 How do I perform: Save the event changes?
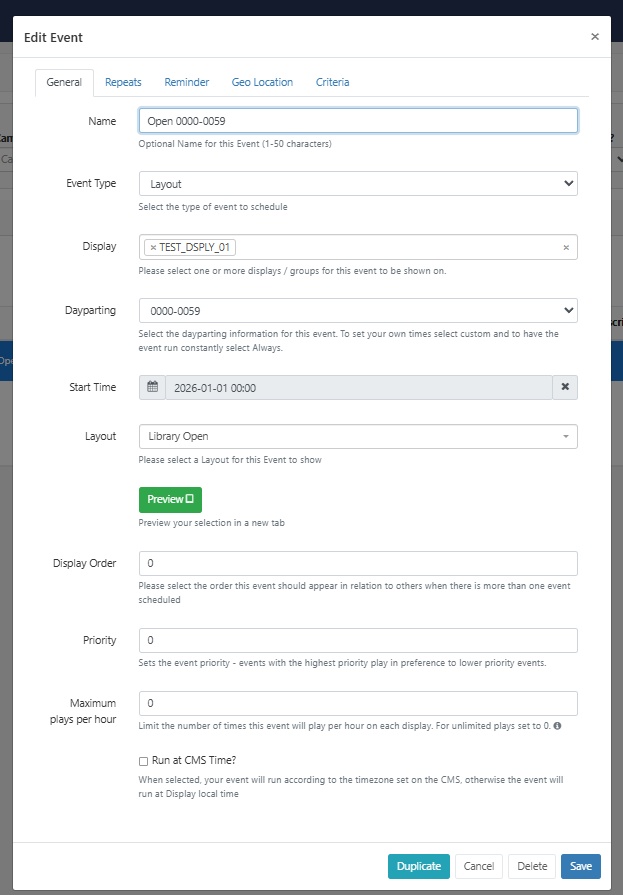click(x=580, y=866)
